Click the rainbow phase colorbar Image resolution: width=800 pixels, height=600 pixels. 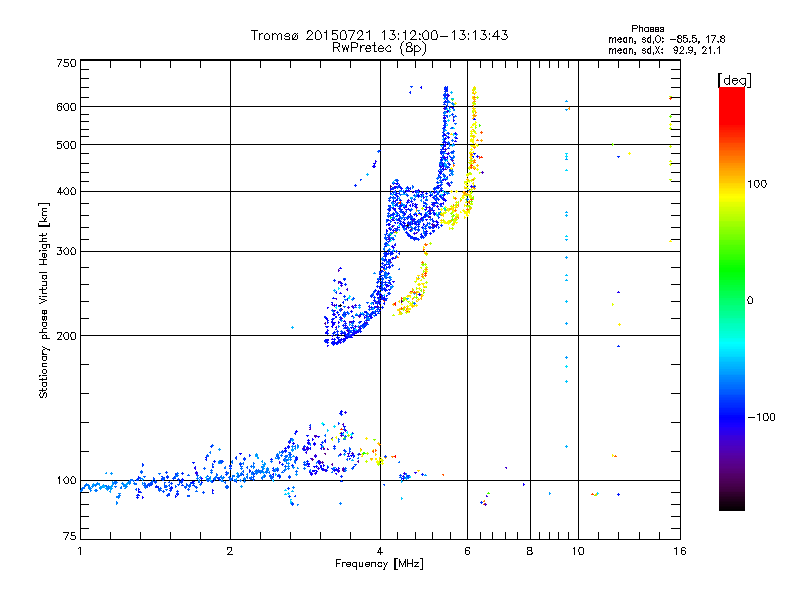pyautogui.click(x=732, y=299)
